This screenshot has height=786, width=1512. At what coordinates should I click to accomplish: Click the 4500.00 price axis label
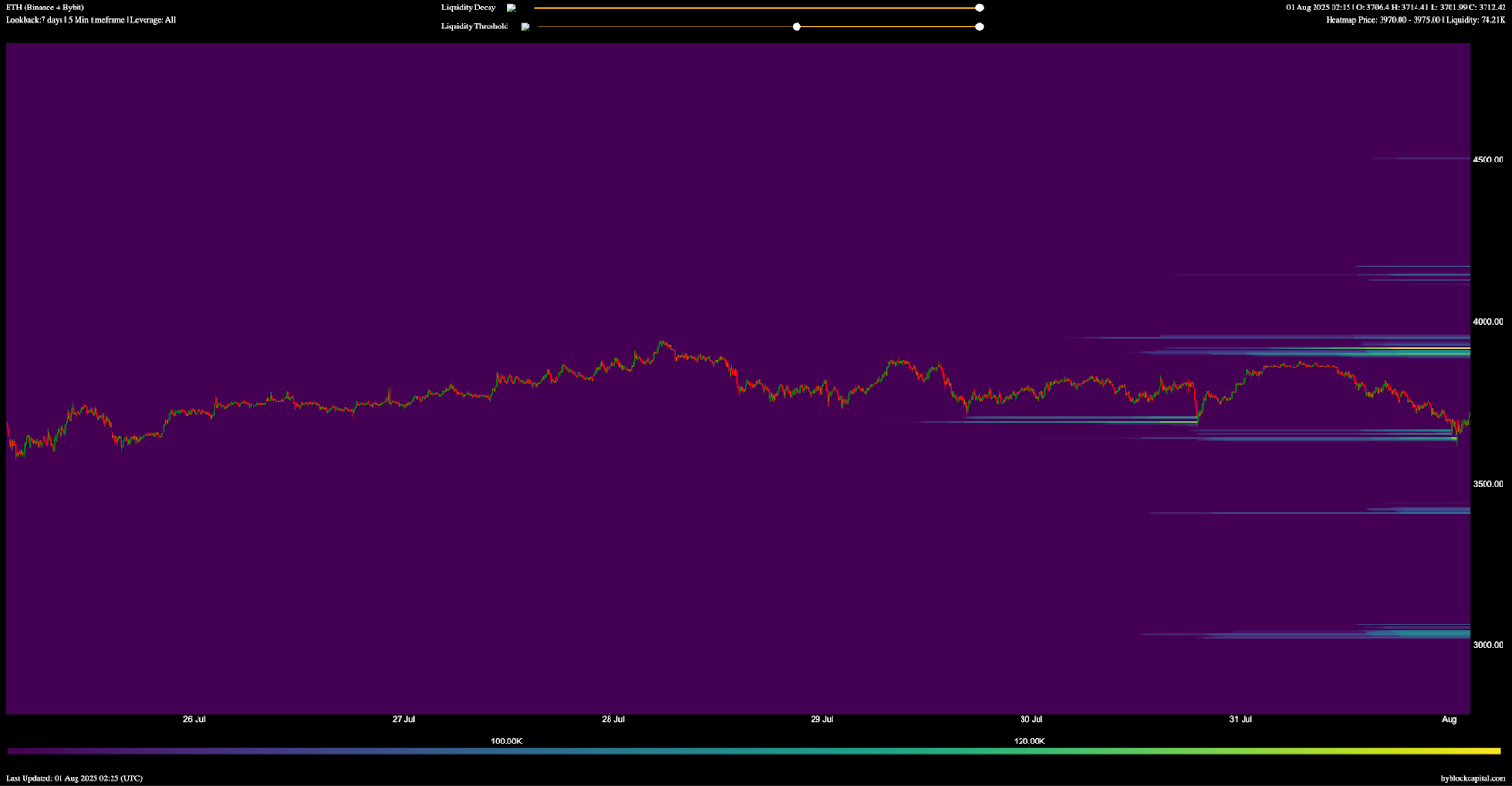[x=1487, y=160]
